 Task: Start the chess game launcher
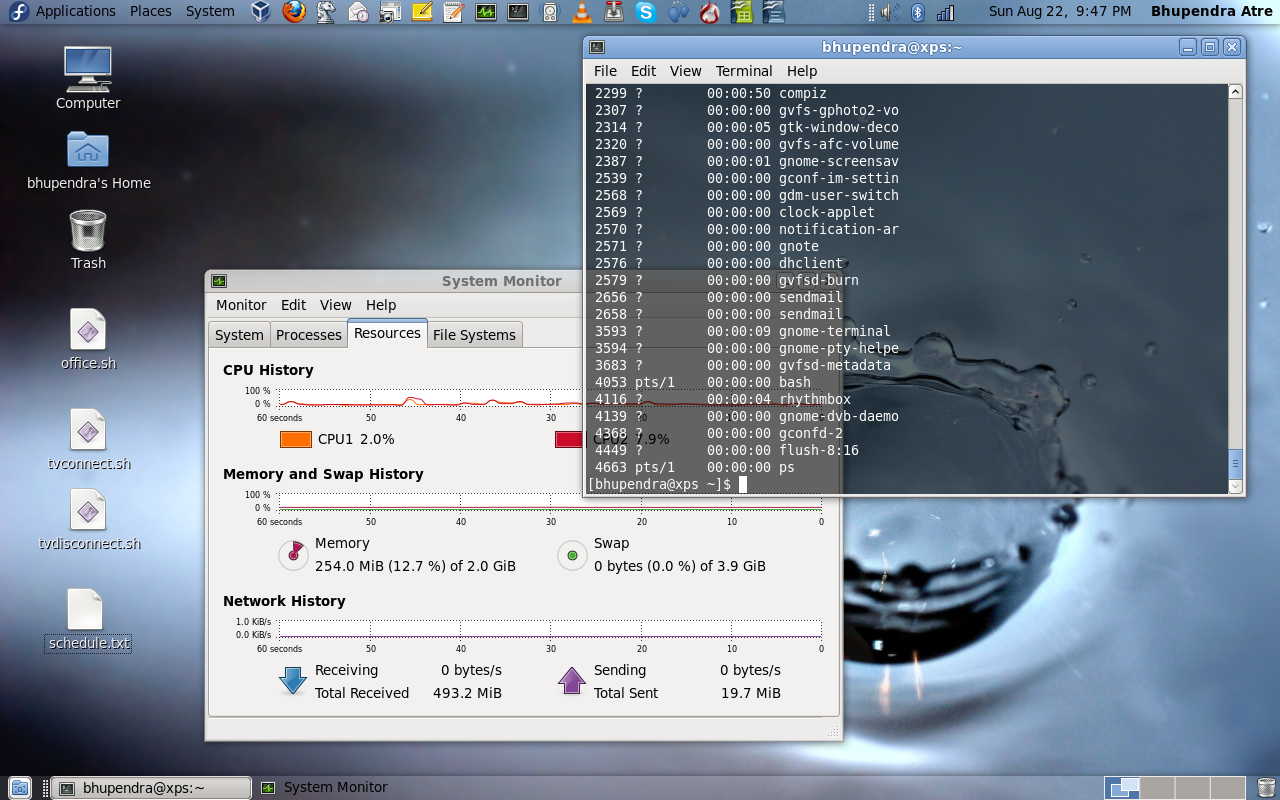pos(326,12)
